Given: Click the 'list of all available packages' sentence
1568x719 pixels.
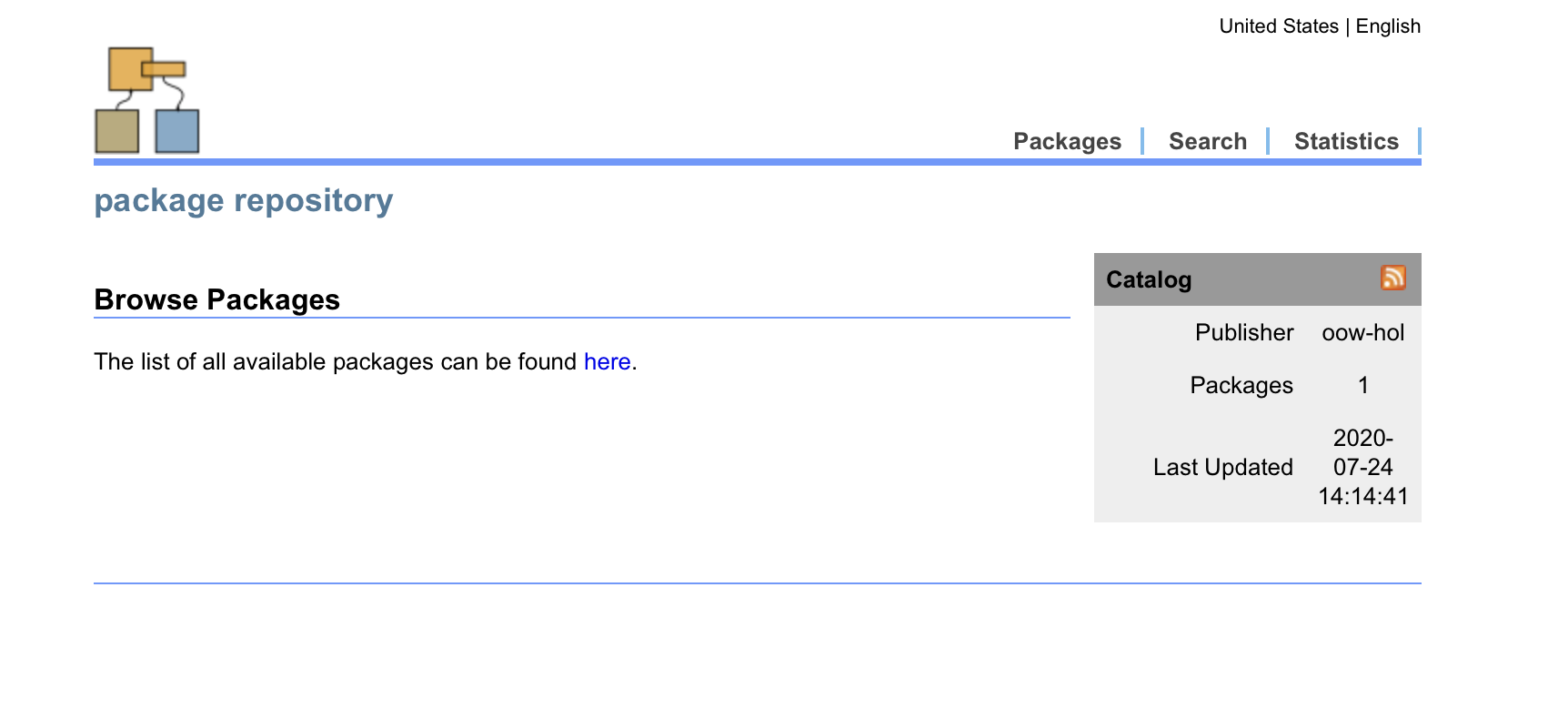Looking at the screenshot, I should (337, 362).
